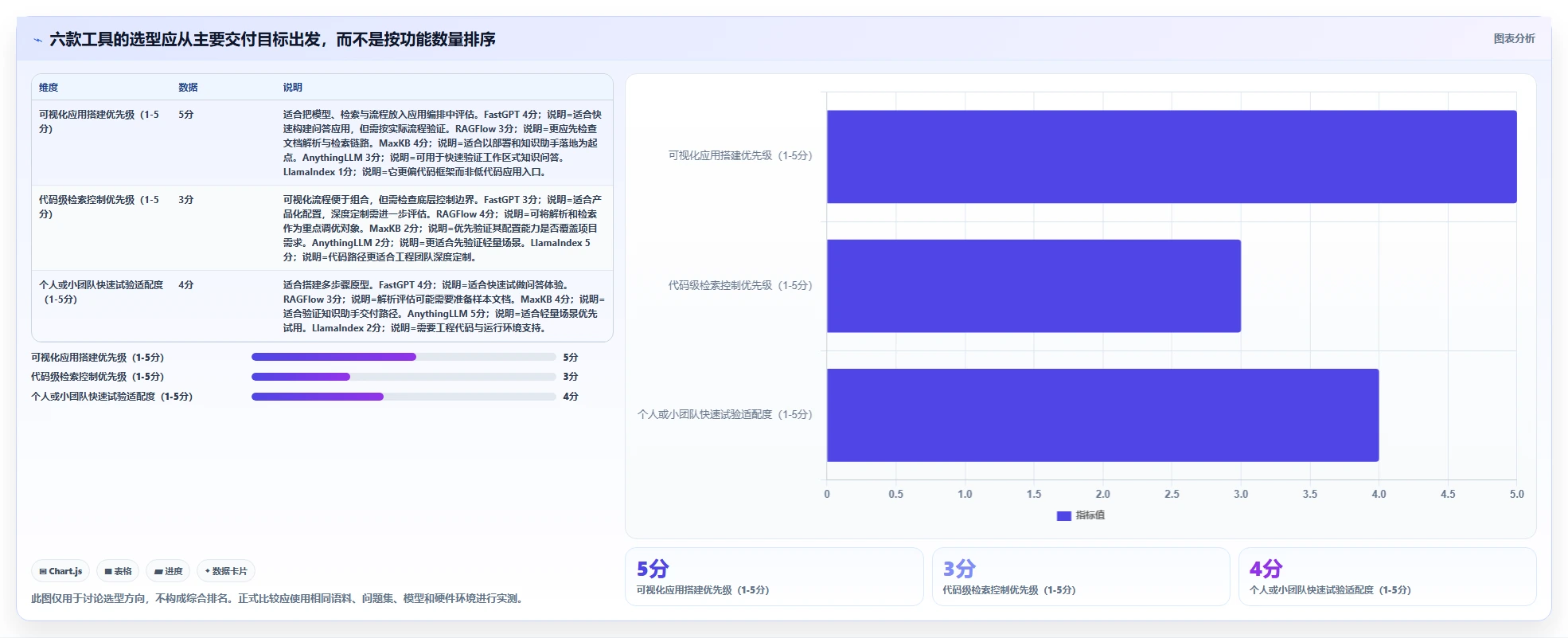Viewport: 1568px width, 638px height.
Task: Open the 3分 data card
Action: [x=1081, y=577]
